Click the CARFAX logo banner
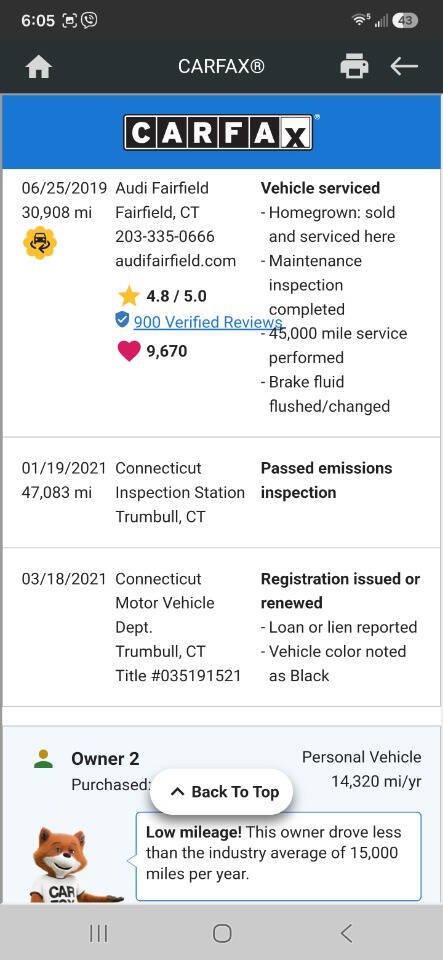This screenshot has height=960, width=443. pyautogui.click(x=221, y=132)
